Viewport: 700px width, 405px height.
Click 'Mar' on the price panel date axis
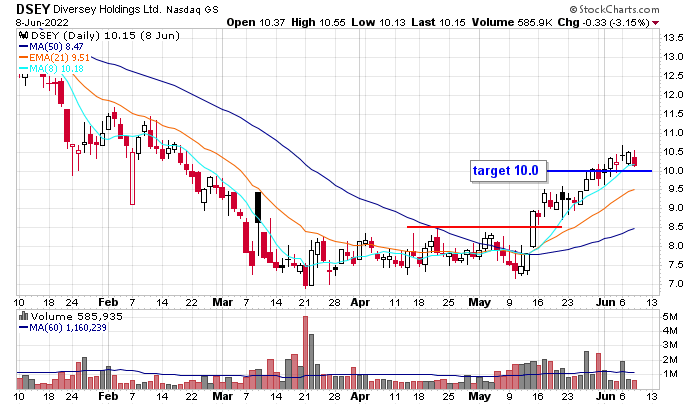pyautogui.click(x=222, y=302)
